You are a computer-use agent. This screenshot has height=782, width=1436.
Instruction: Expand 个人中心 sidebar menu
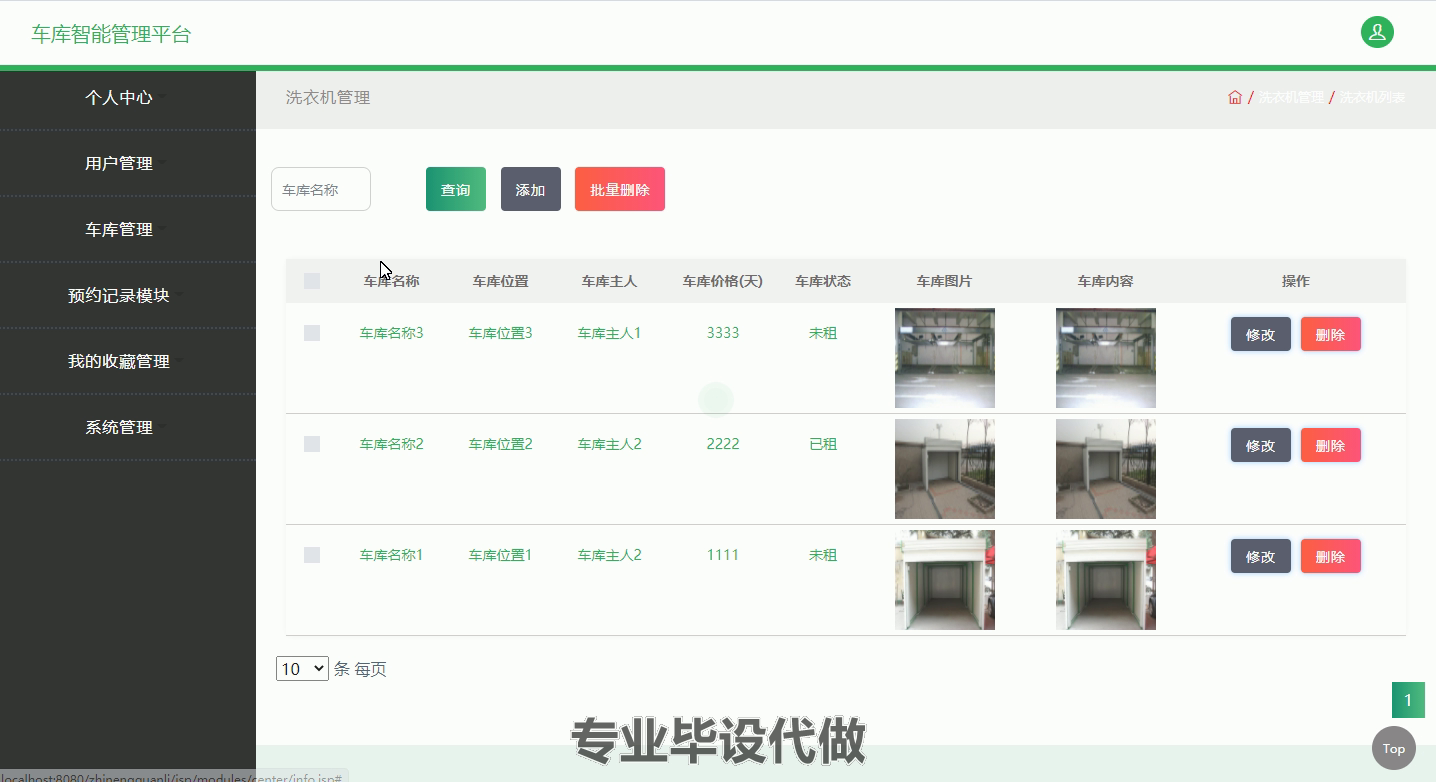128,98
